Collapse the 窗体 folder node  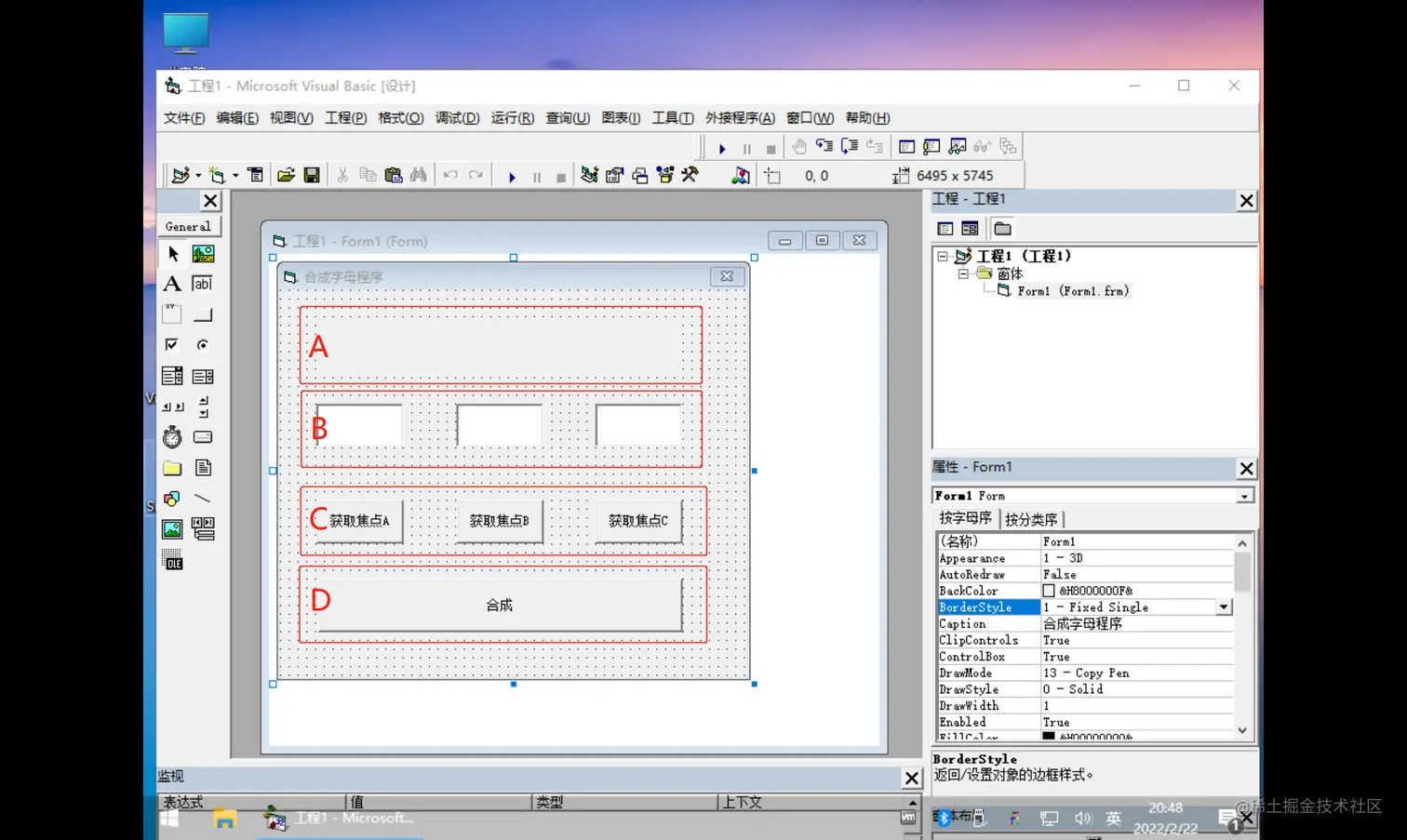[x=964, y=273]
